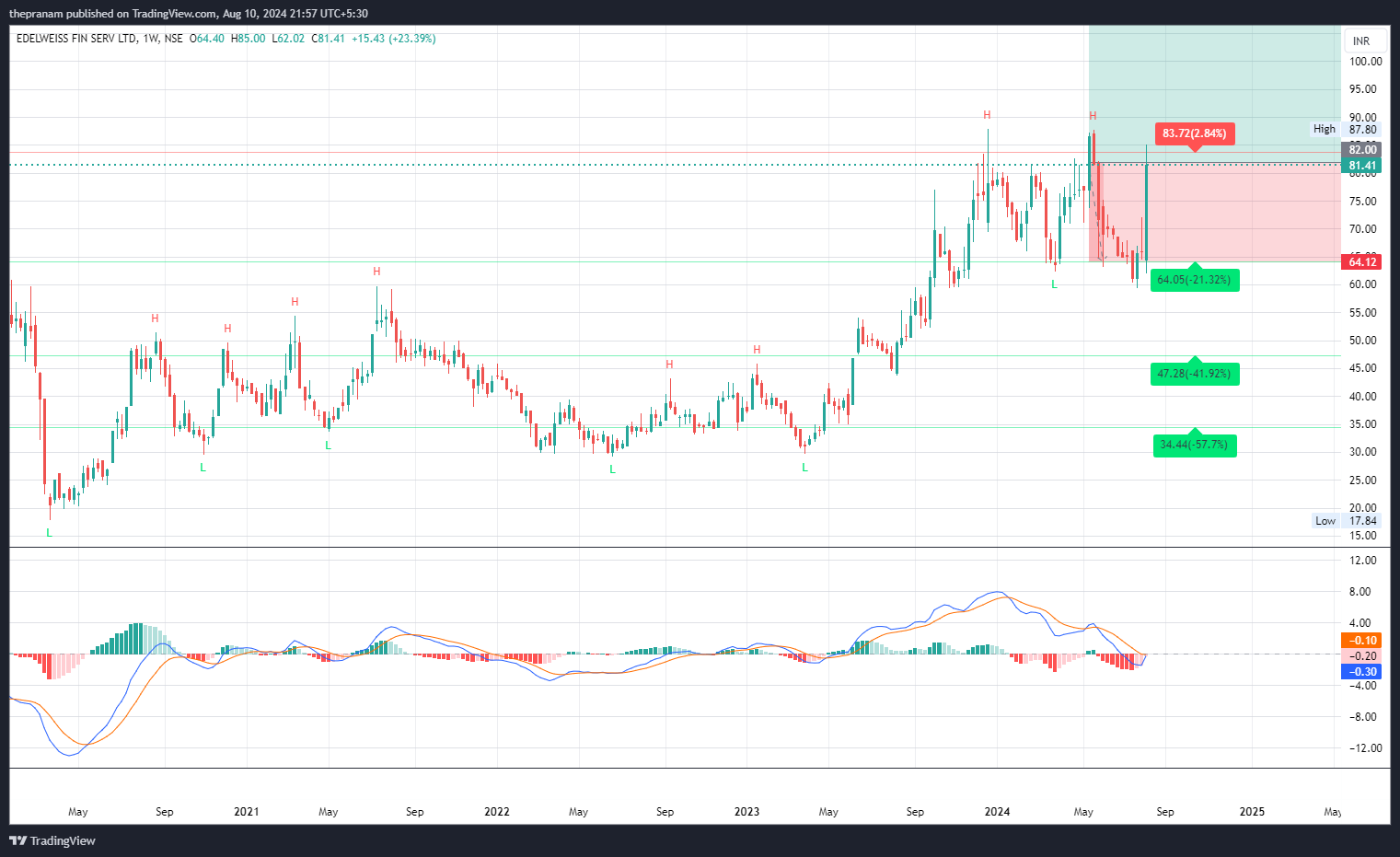
Task: Click the 55.00 price axis label
Action: 1363,313
